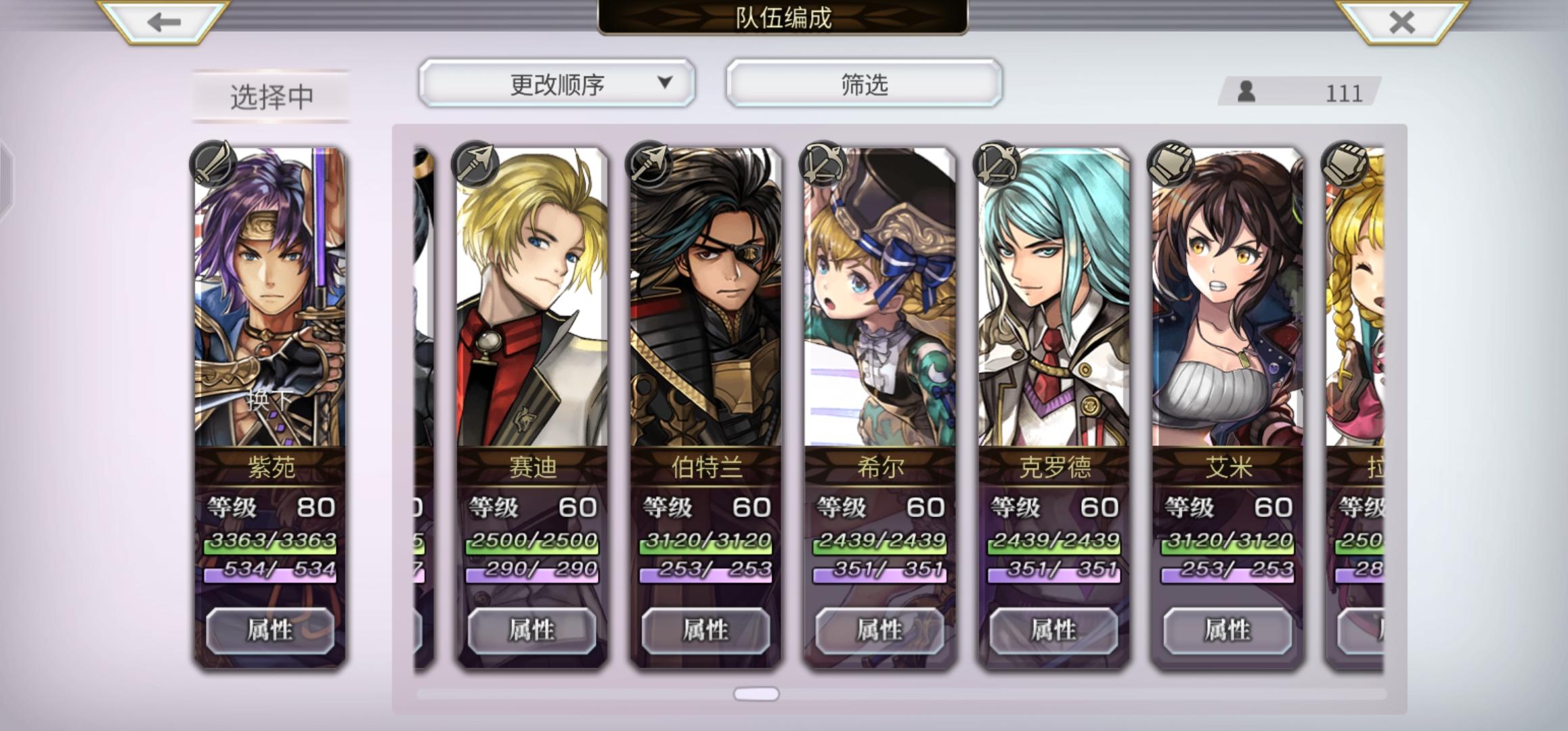Image resolution: width=1568 pixels, height=731 pixels.
Task: Select 希尔 character portrait
Action: [x=879, y=298]
